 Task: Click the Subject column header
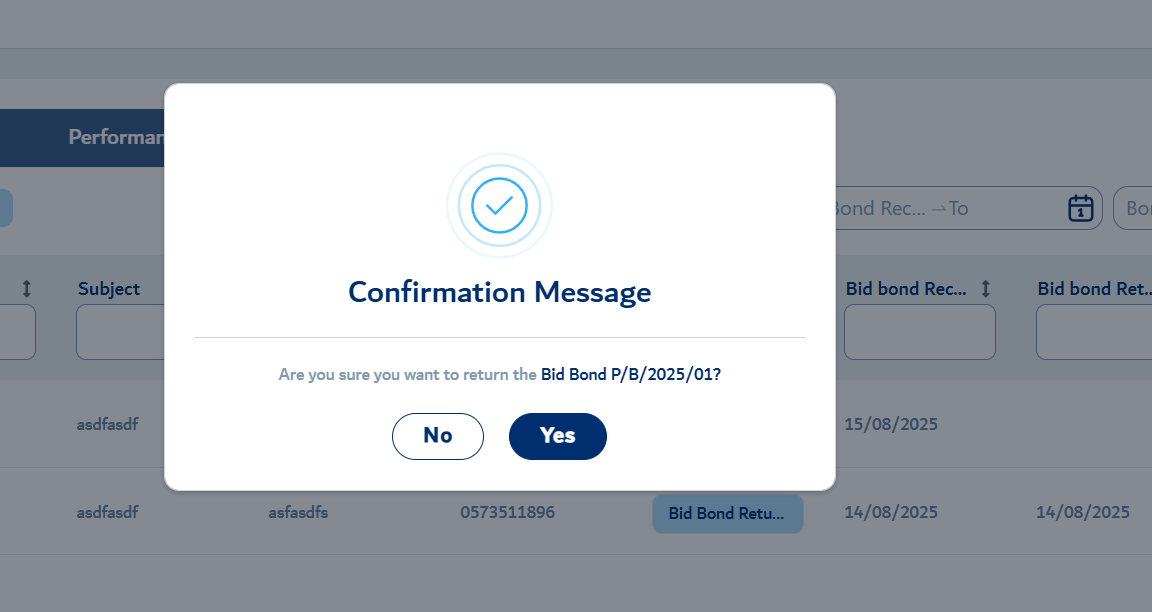[x=109, y=289]
